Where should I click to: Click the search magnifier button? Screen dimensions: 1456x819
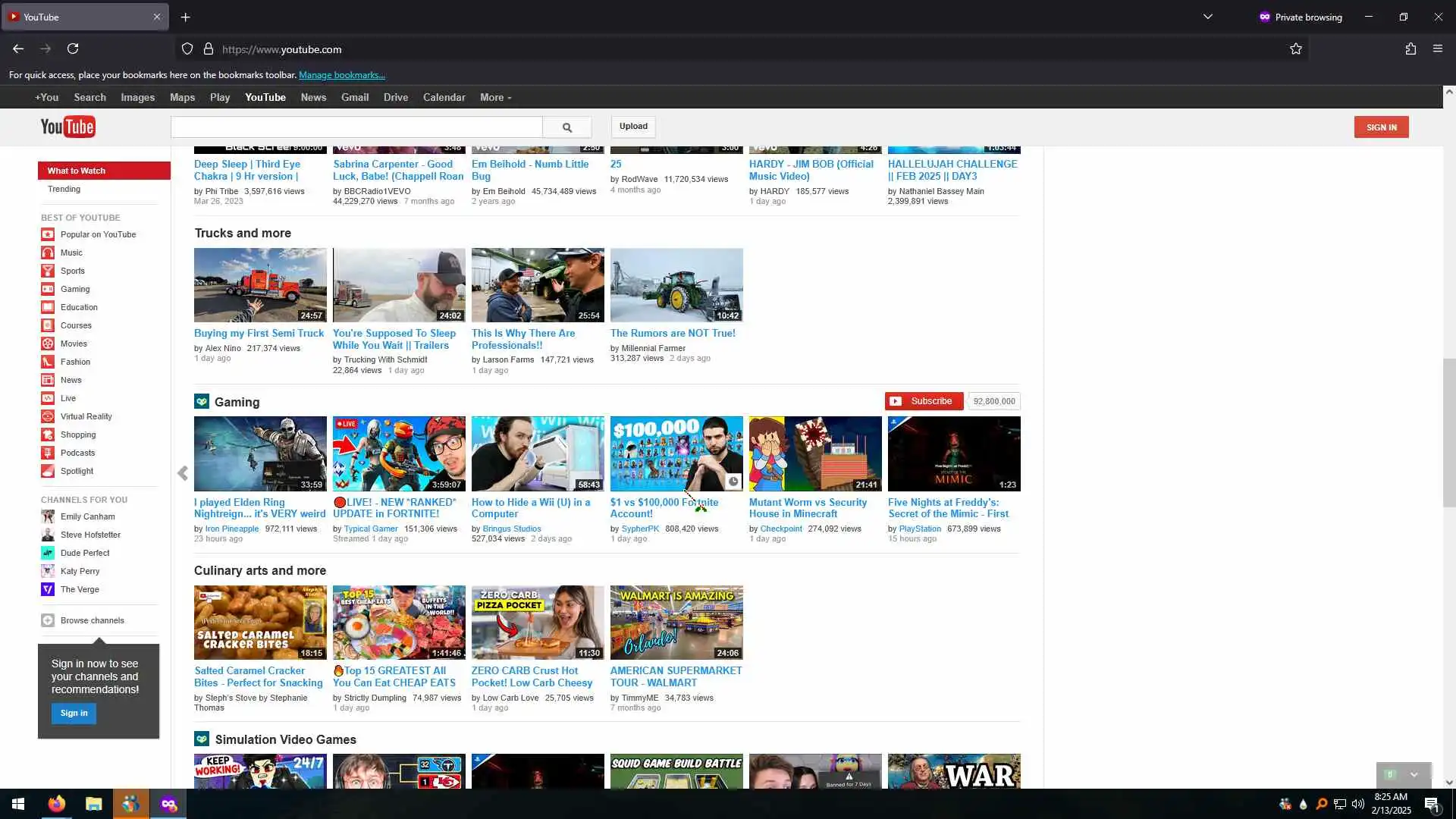click(566, 127)
